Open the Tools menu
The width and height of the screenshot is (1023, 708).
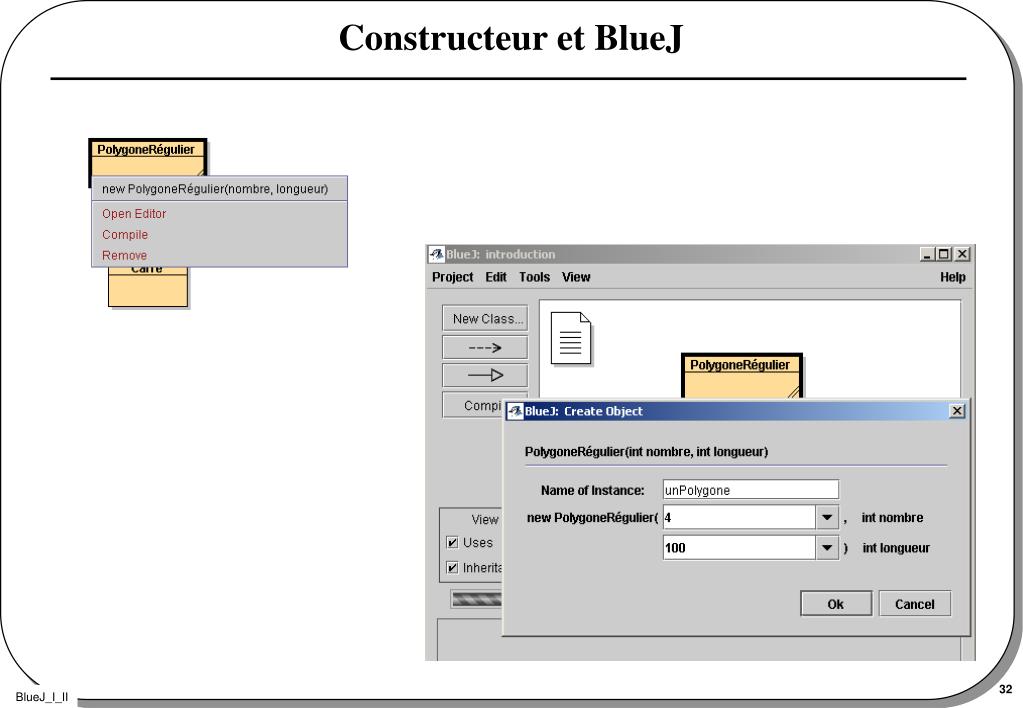[x=534, y=277]
